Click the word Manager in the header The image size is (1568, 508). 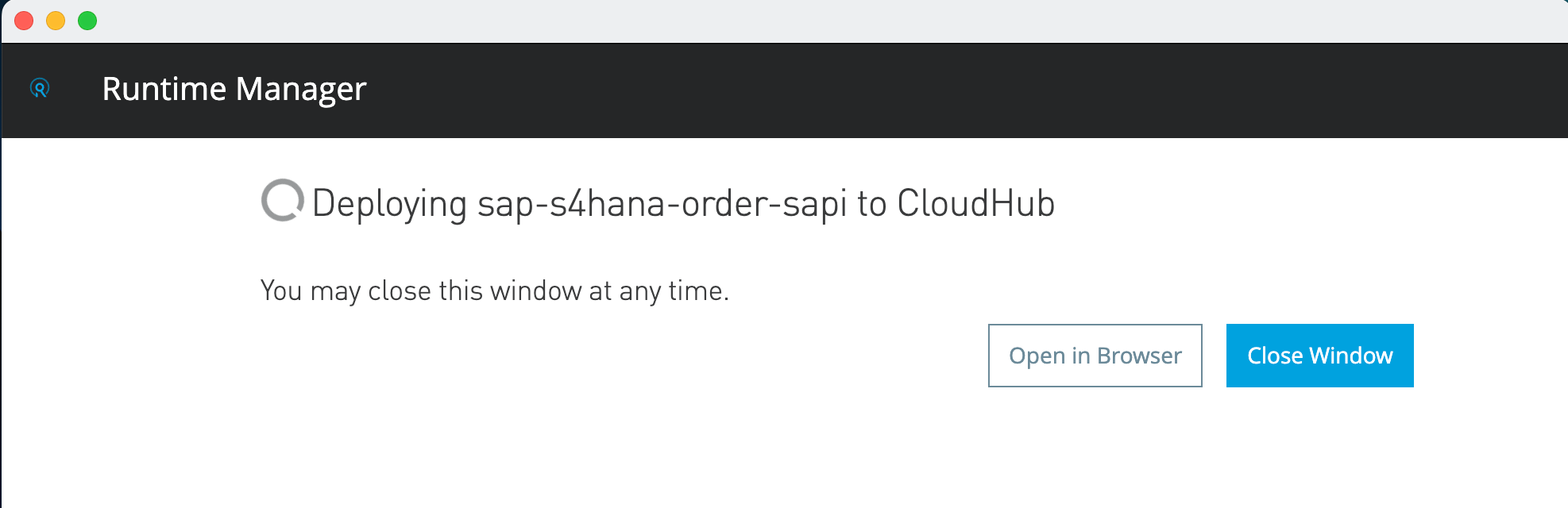pos(301,89)
